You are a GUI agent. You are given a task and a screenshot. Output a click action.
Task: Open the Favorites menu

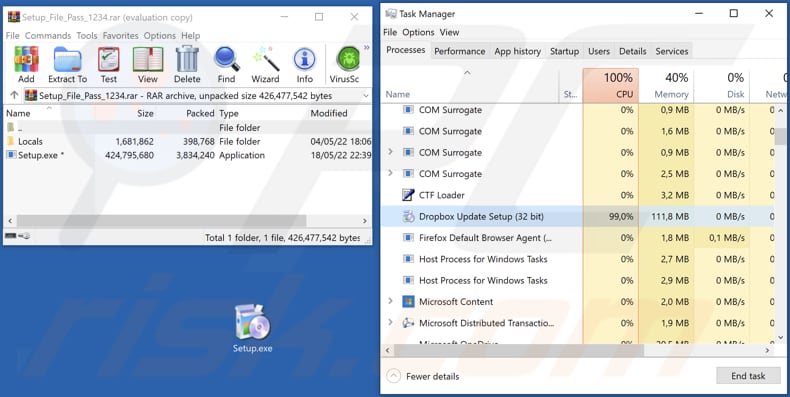[x=120, y=36]
